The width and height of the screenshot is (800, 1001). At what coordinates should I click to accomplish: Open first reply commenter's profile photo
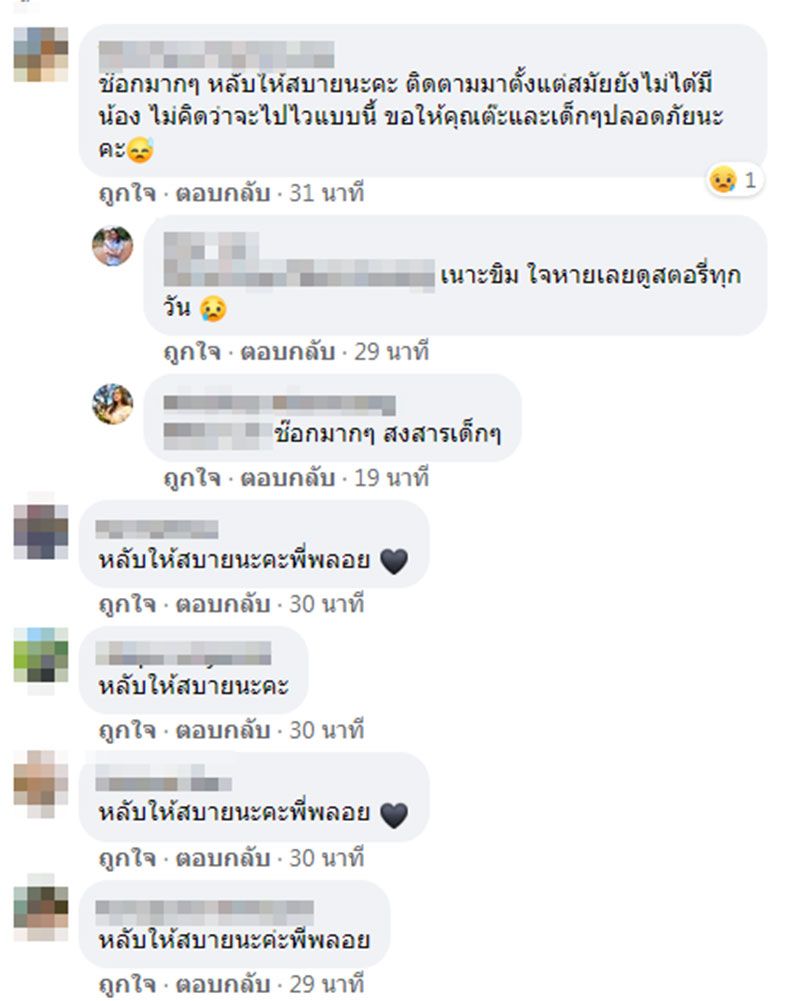(112, 246)
